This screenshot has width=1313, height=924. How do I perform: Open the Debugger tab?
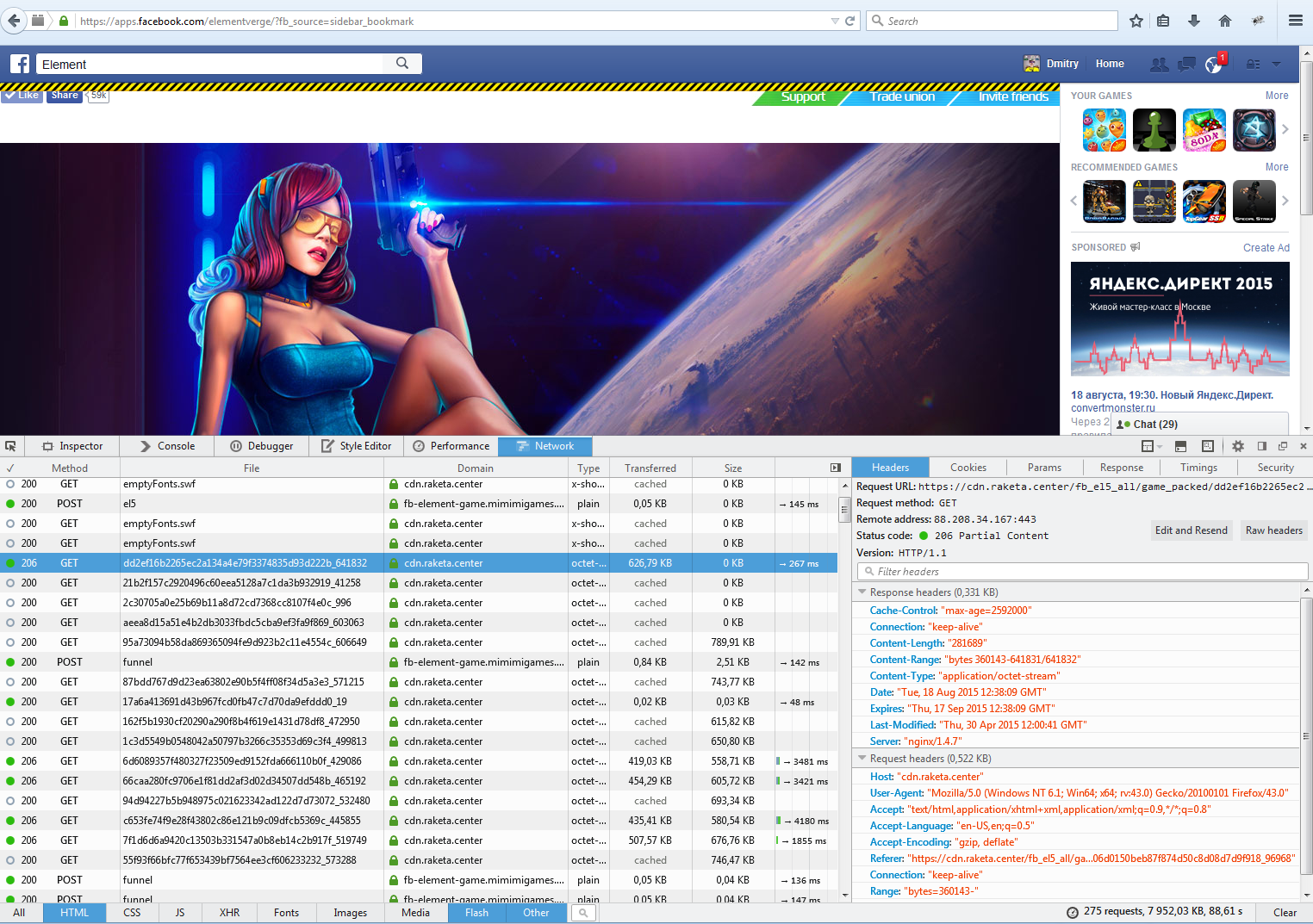(x=261, y=446)
